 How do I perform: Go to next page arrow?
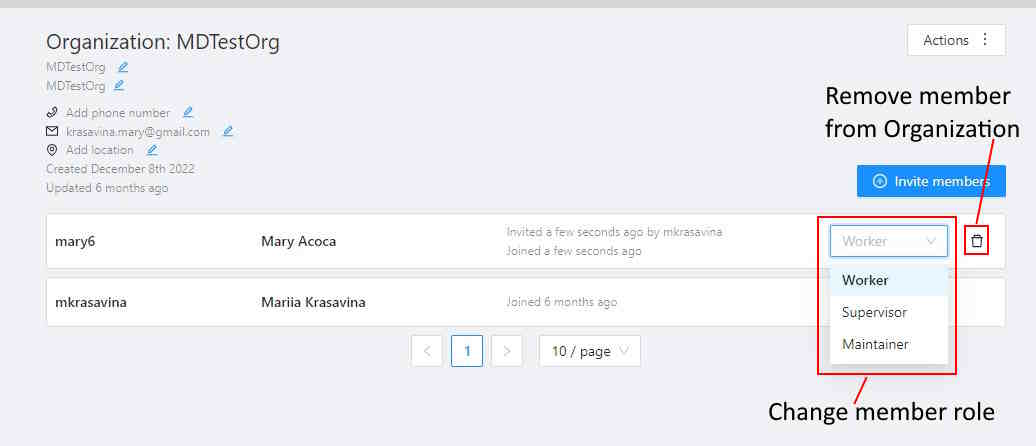(507, 351)
